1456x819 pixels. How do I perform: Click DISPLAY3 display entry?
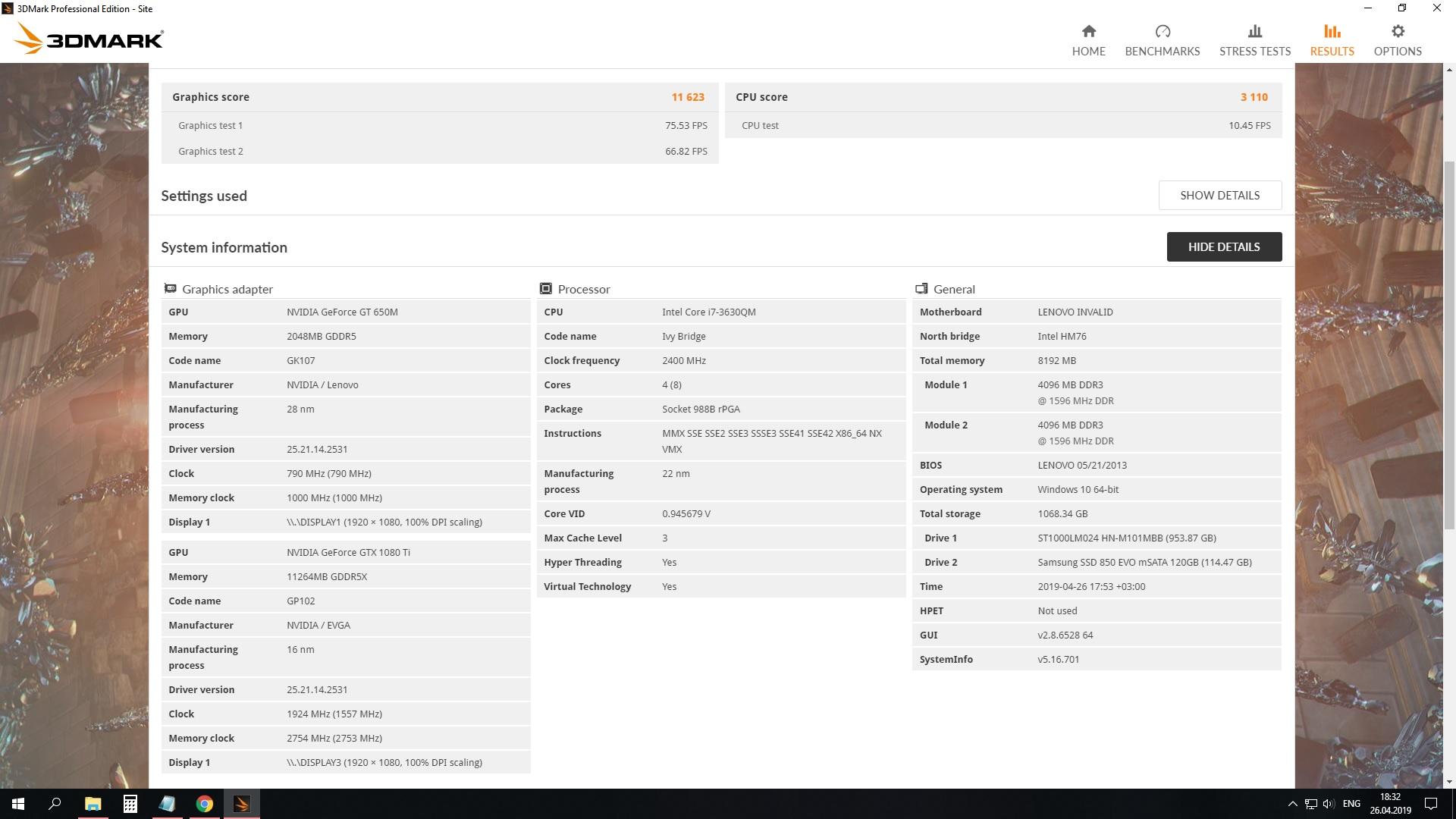tap(384, 762)
